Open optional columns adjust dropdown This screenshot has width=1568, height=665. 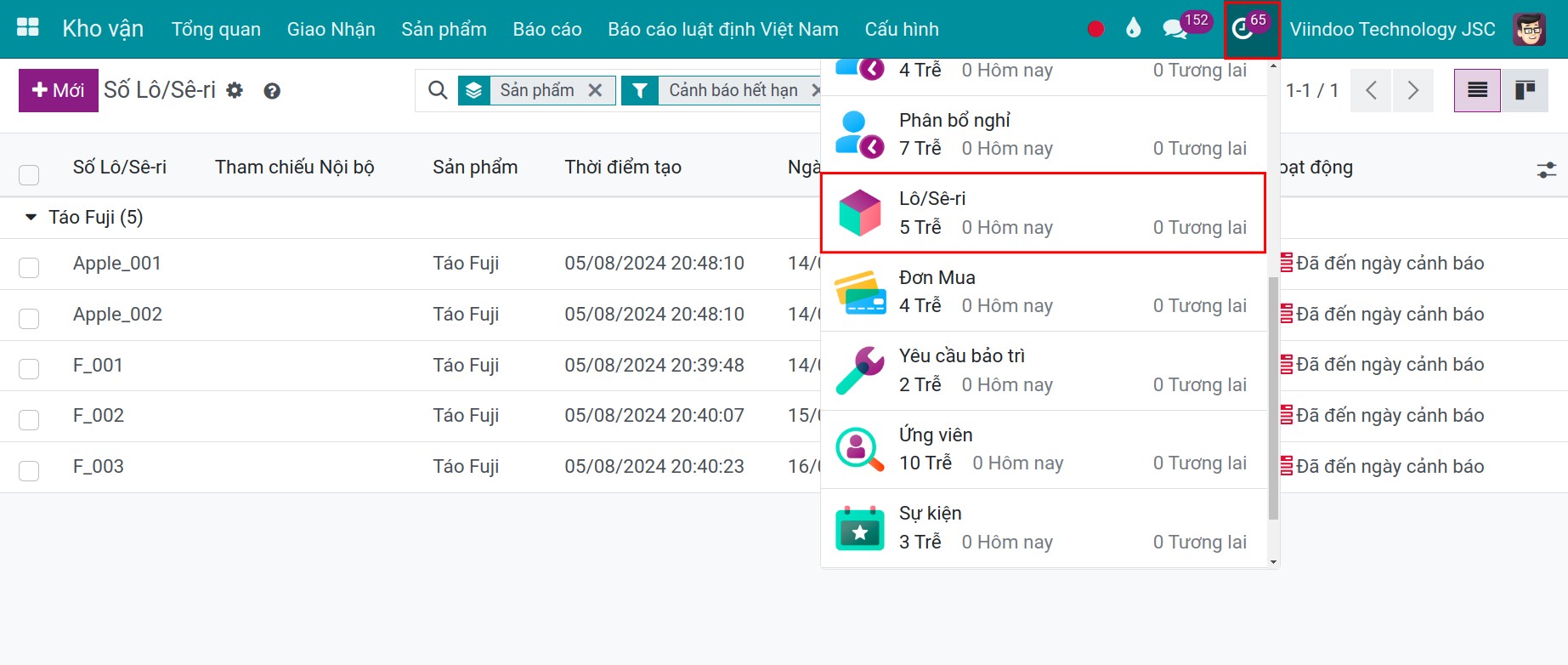[1547, 170]
